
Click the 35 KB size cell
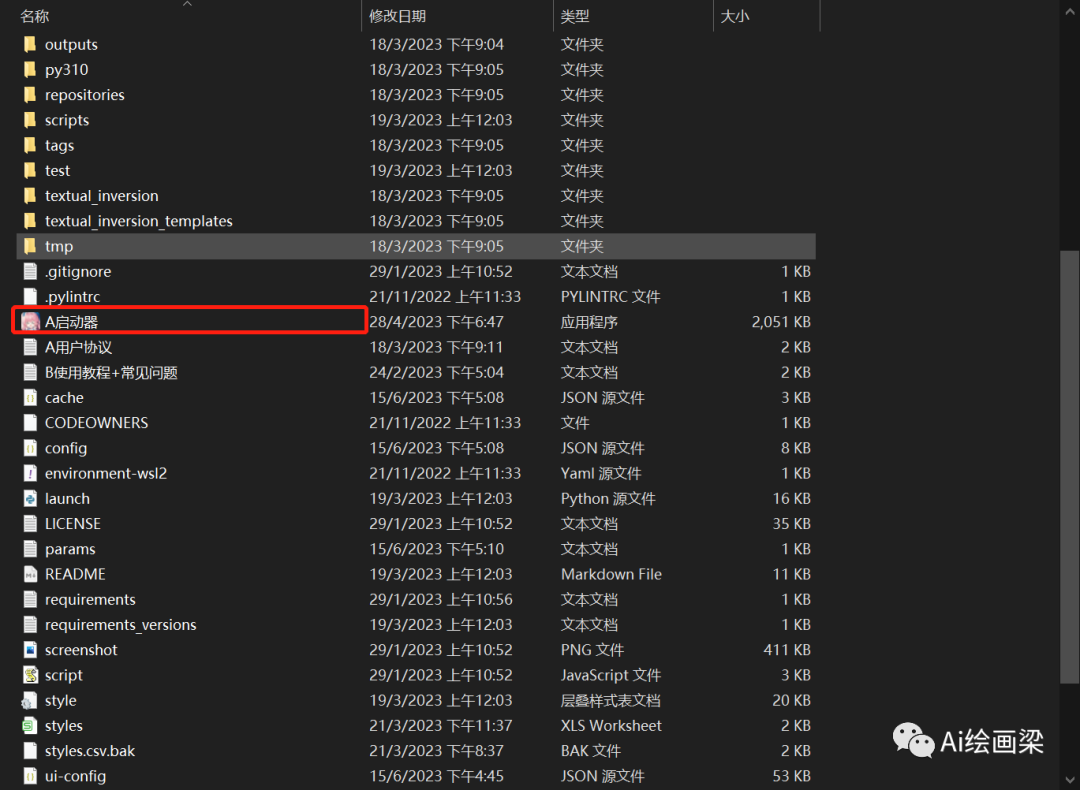791,524
